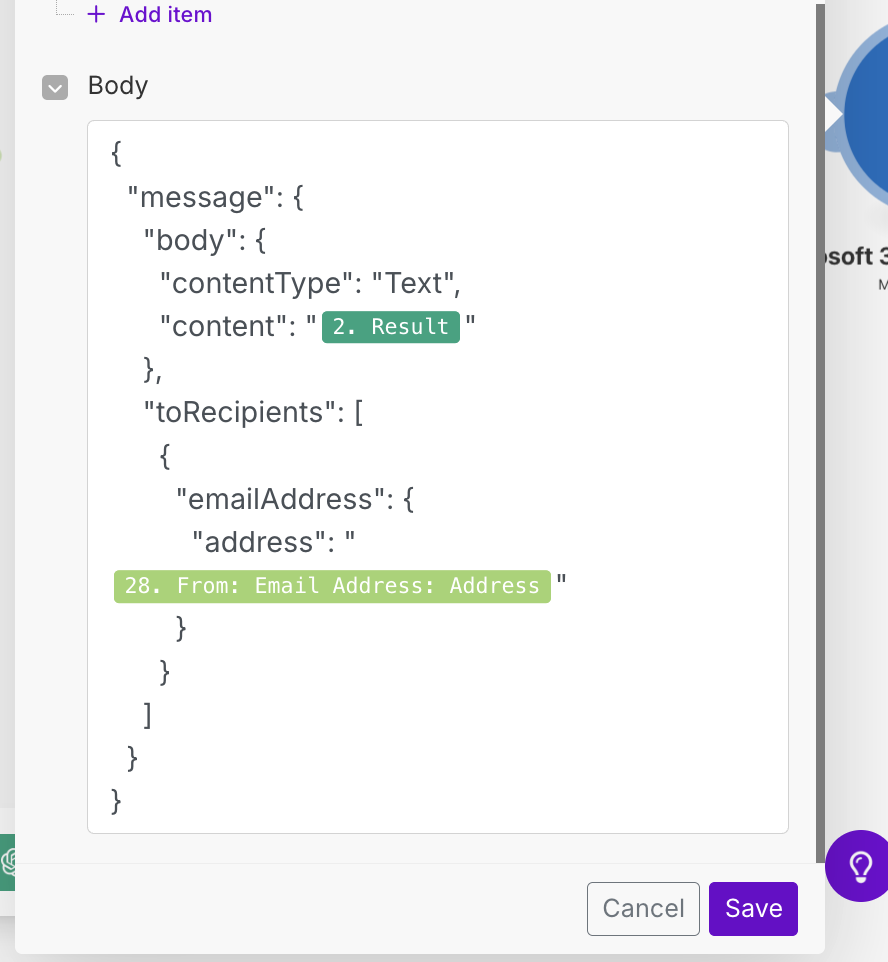Open the lightbulb help assistant

coord(859,864)
